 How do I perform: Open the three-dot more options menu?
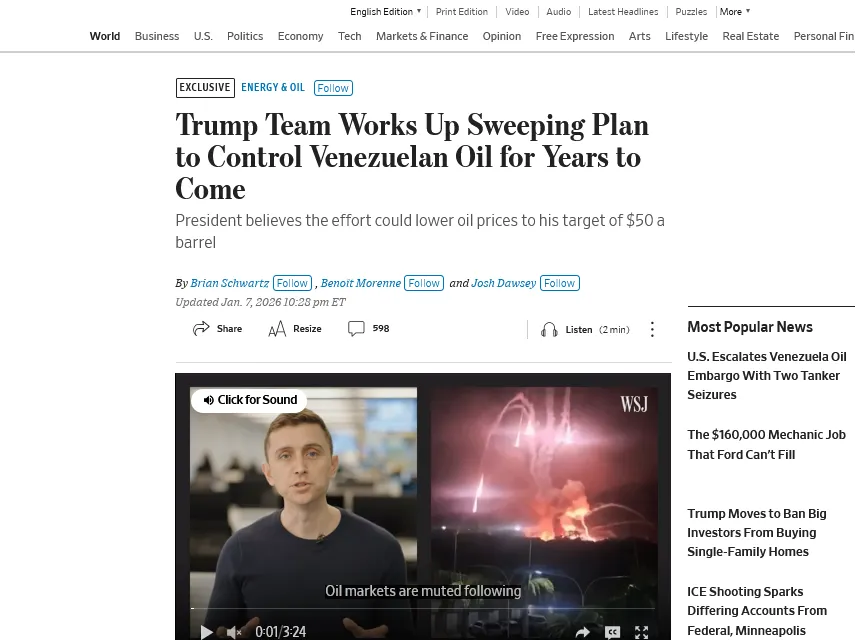[x=652, y=329]
